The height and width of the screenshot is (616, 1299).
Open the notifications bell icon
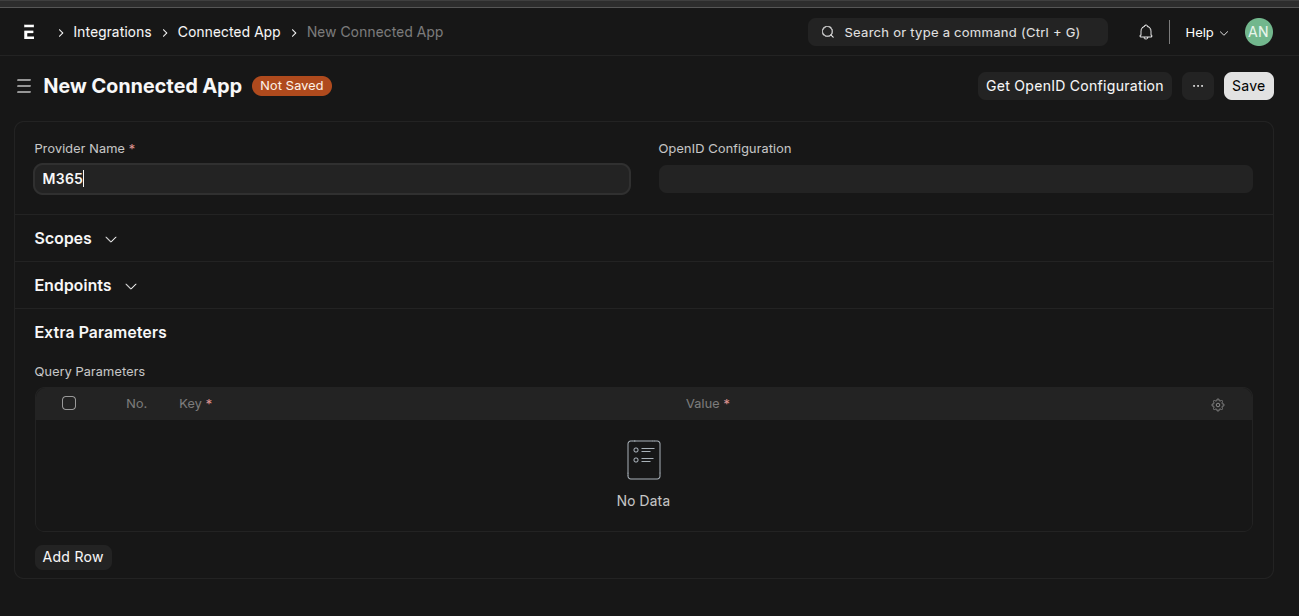(x=1146, y=32)
